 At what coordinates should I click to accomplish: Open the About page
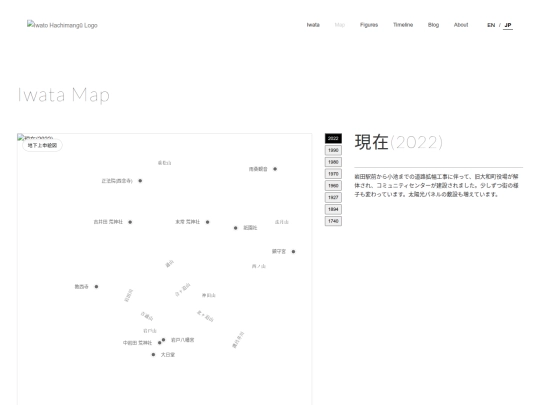click(x=461, y=25)
